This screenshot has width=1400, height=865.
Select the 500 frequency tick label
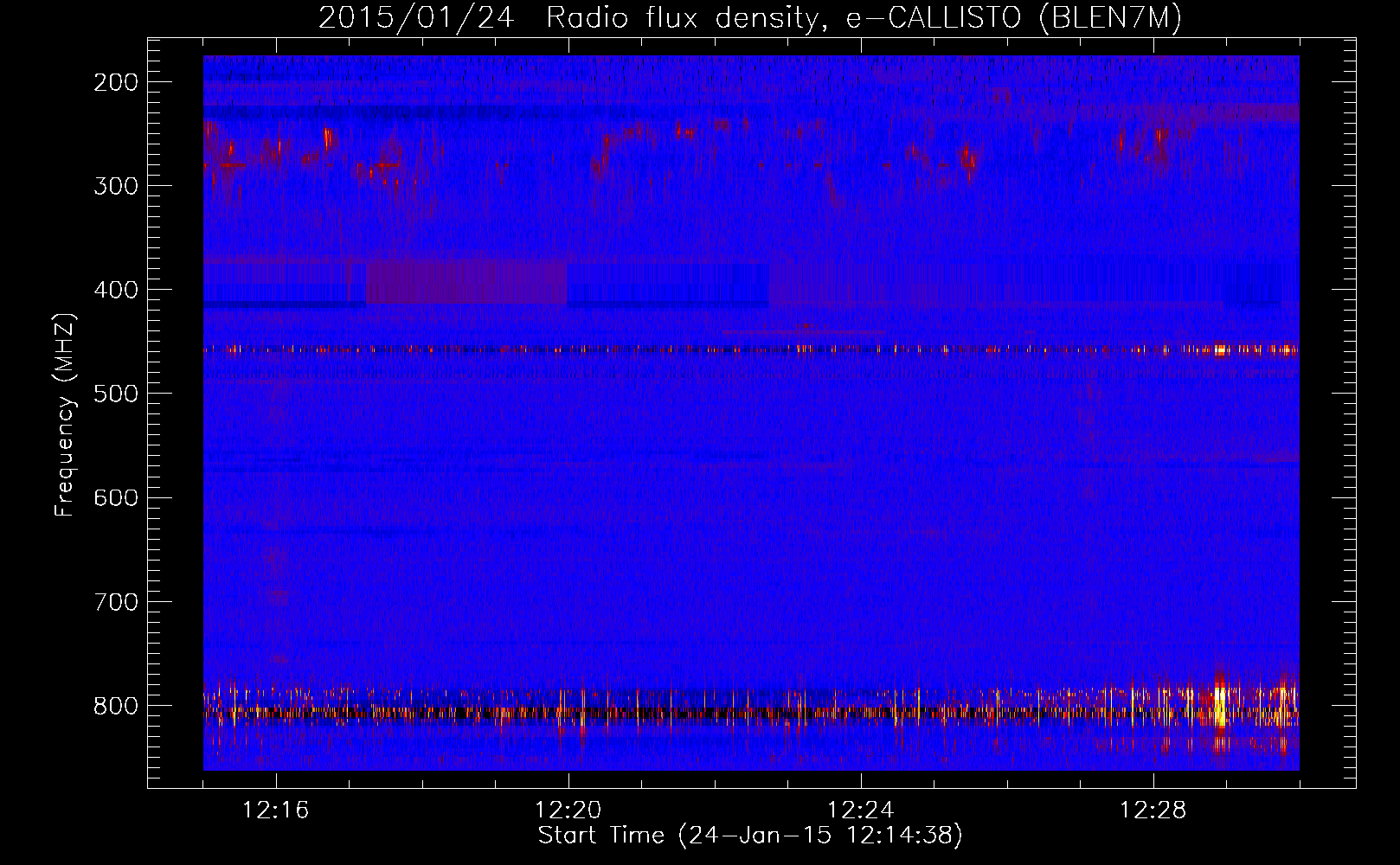point(116,394)
